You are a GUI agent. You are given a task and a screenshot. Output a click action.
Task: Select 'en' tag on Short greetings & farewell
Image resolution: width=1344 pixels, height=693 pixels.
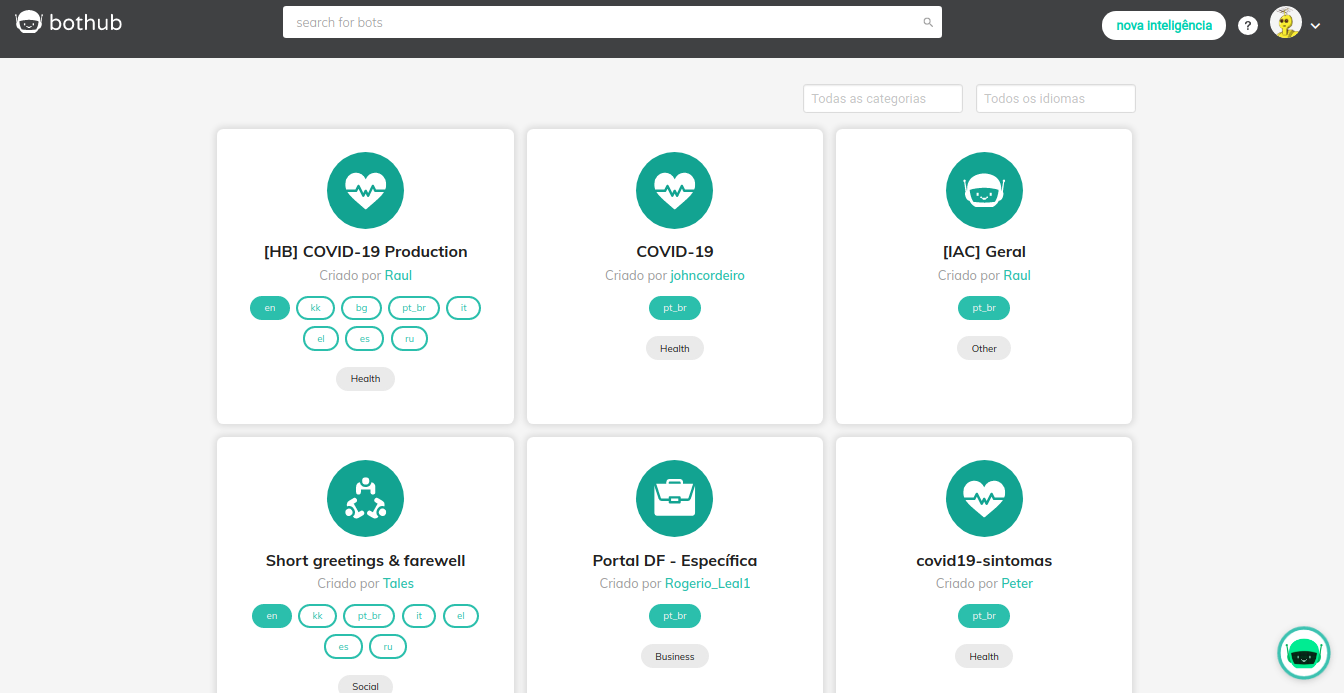click(x=272, y=616)
